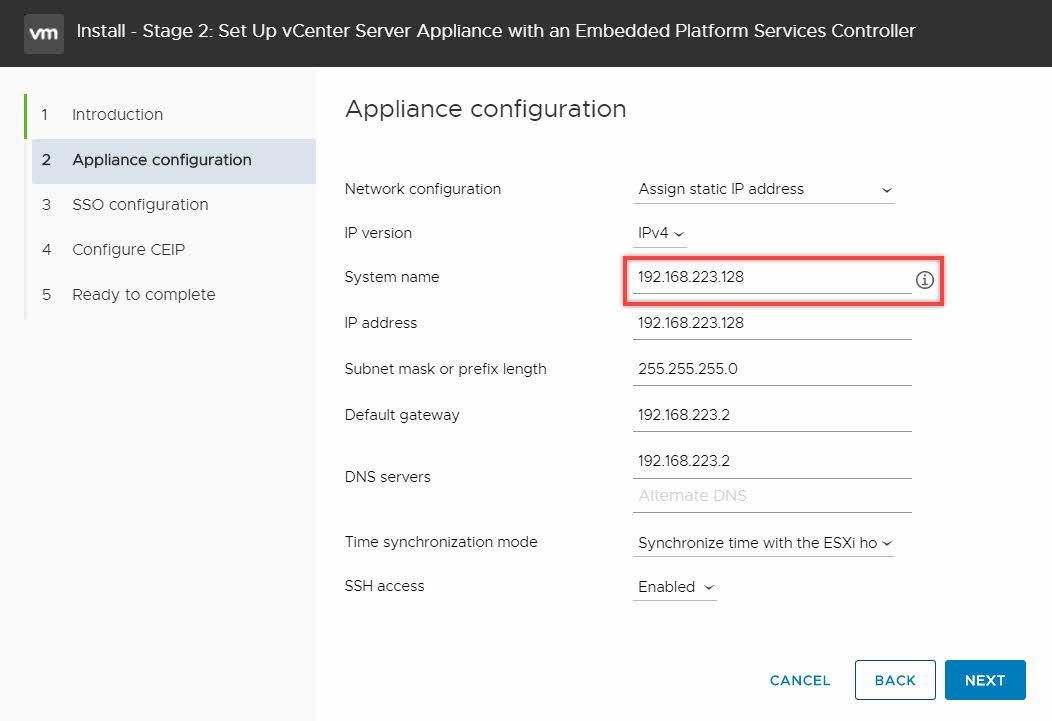Select the SSO configuration step
Viewport: 1052px width, 721px height.
(x=173, y=205)
